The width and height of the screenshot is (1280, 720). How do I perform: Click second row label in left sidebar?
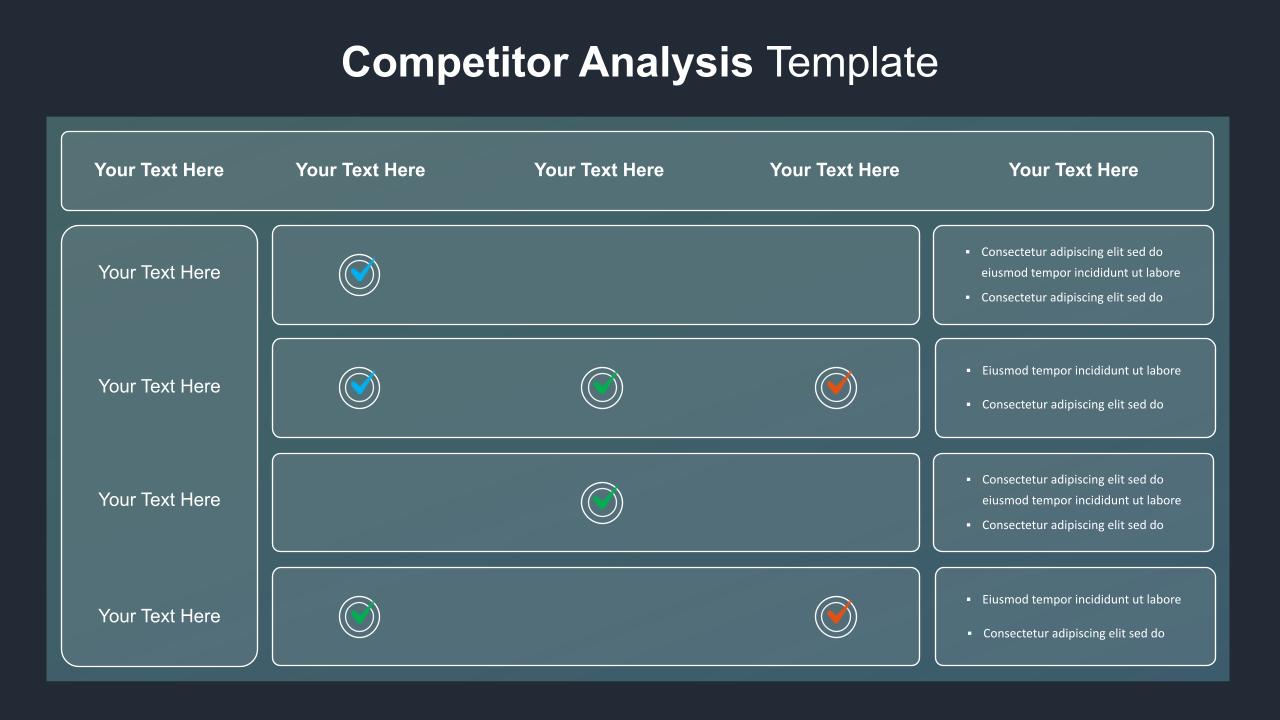coord(159,386)
